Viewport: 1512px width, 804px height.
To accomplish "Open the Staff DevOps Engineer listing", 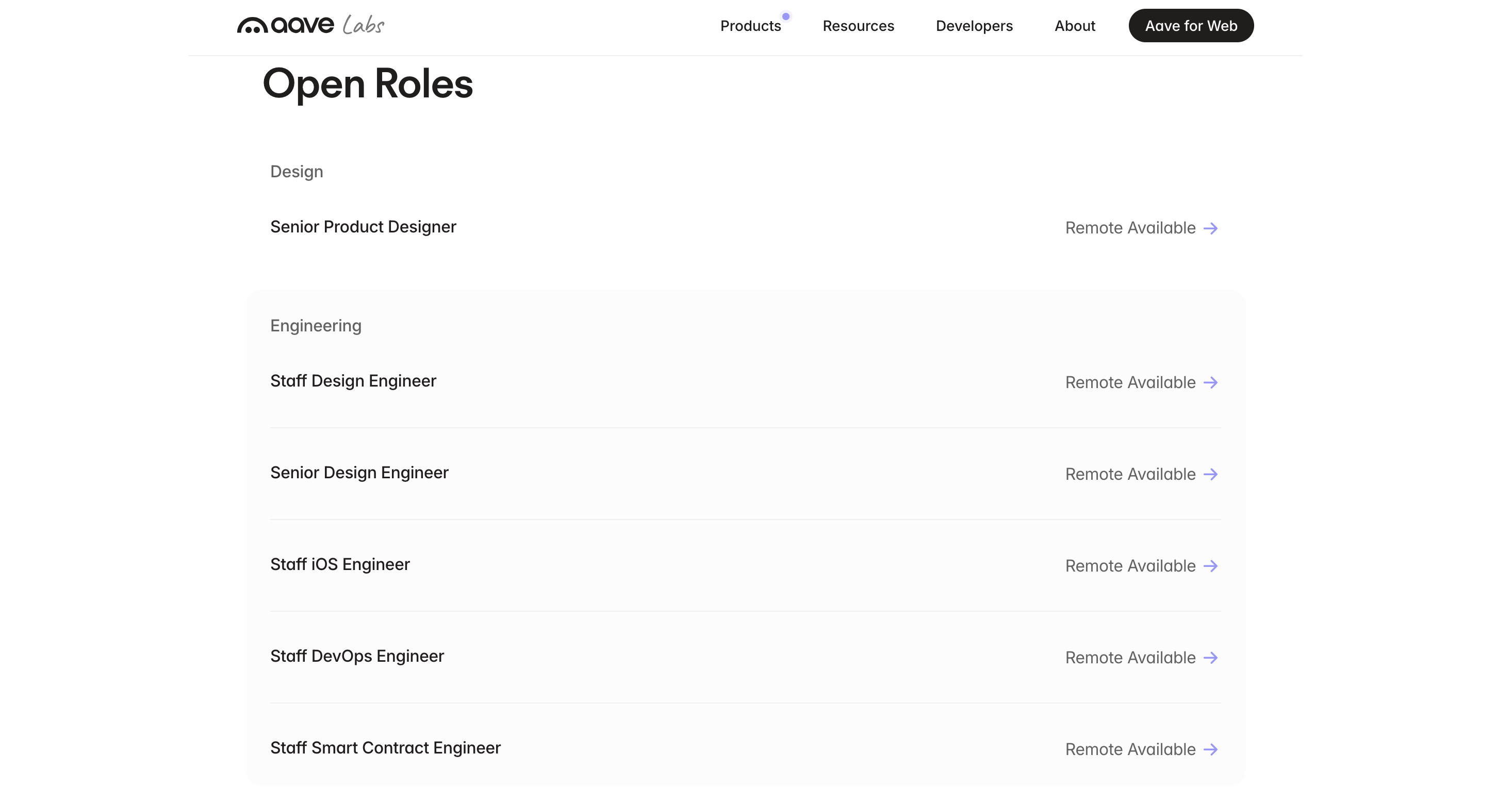I will coord(357,656).
